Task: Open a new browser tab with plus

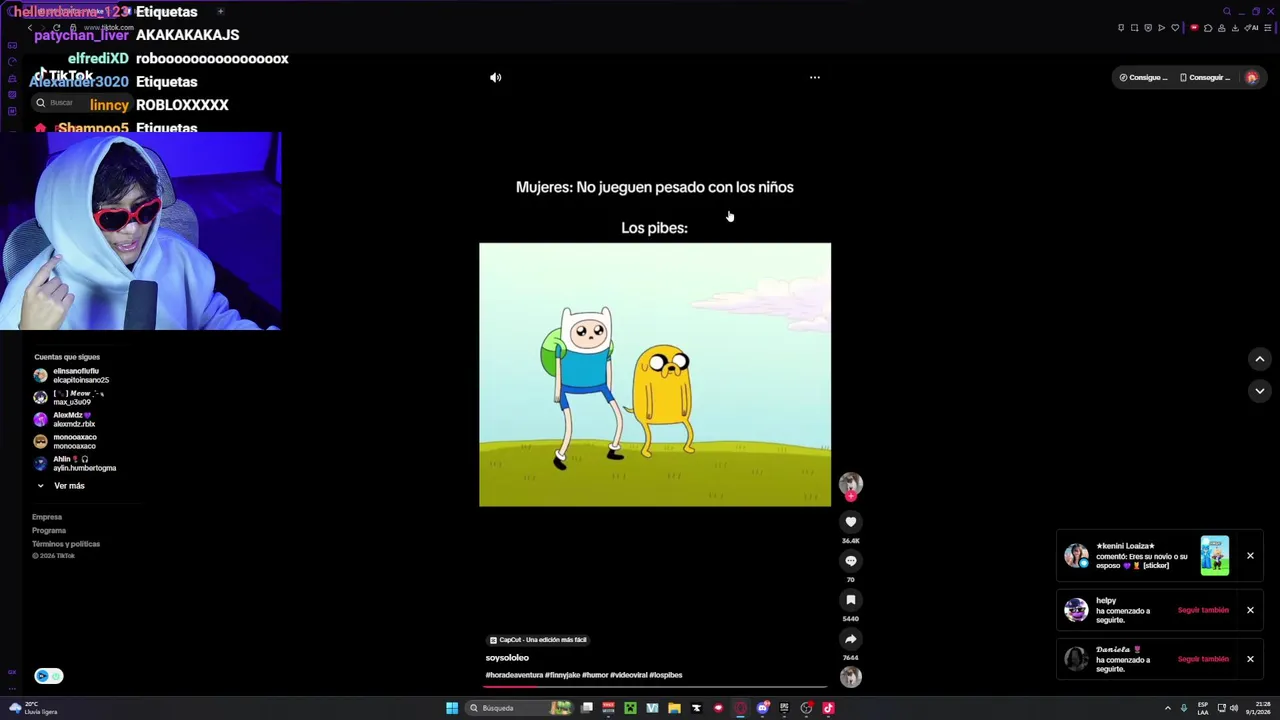Action: (x=220, y=11)
